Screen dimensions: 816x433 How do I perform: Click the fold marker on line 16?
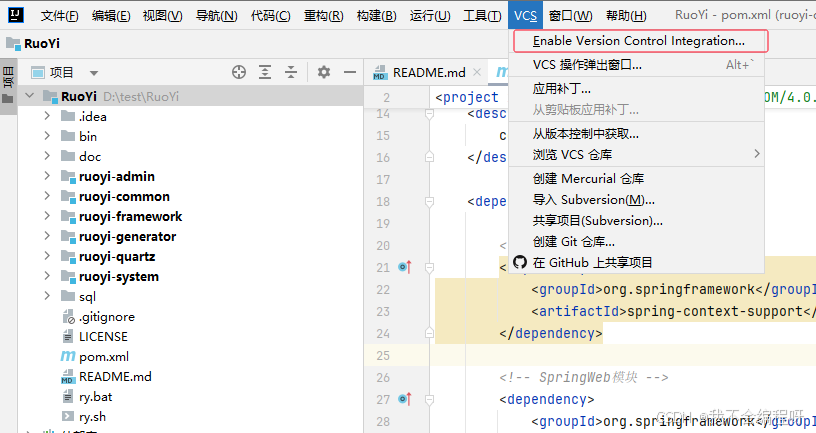pyautogui.click(x=429, y=157)
